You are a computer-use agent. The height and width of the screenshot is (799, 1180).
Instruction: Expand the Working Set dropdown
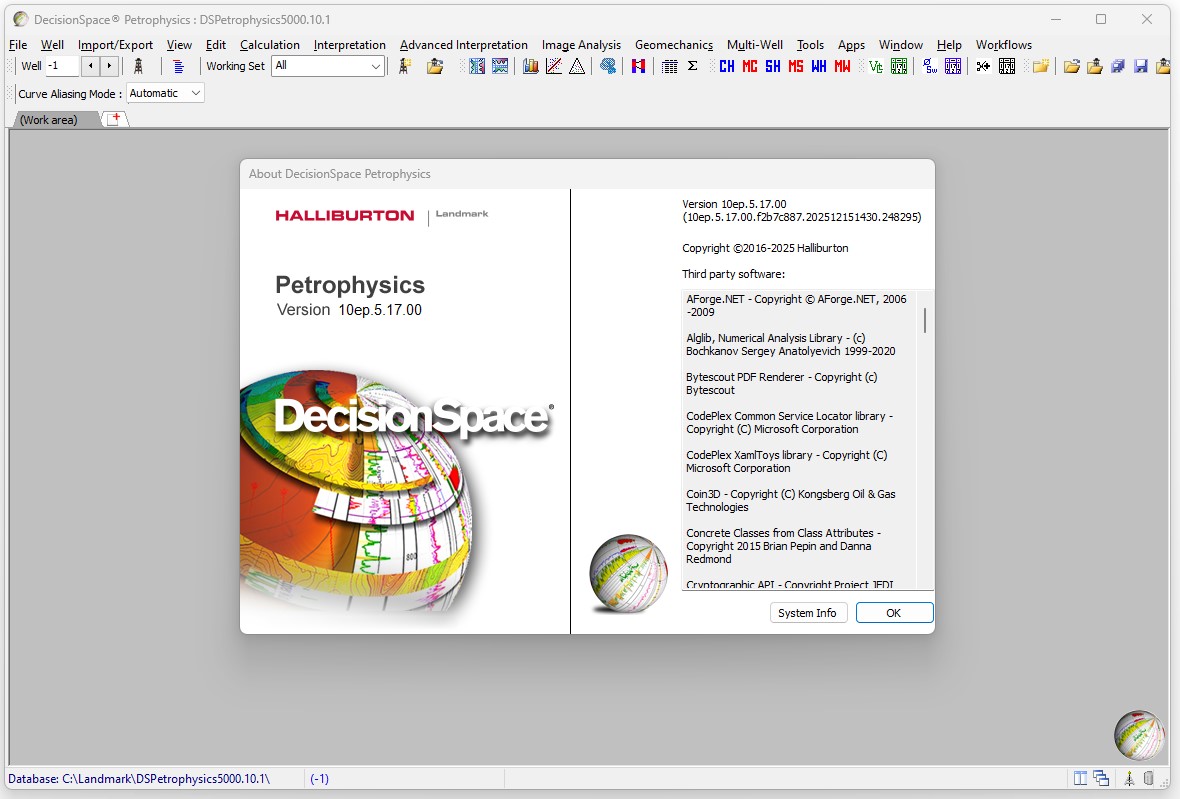pos(376,66)
